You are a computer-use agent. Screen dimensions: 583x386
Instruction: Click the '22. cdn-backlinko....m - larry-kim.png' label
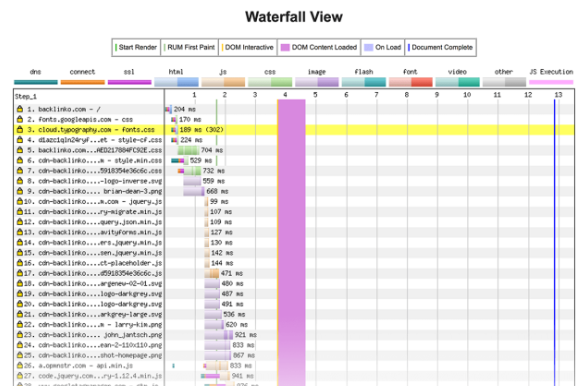[x=93, y=324]
